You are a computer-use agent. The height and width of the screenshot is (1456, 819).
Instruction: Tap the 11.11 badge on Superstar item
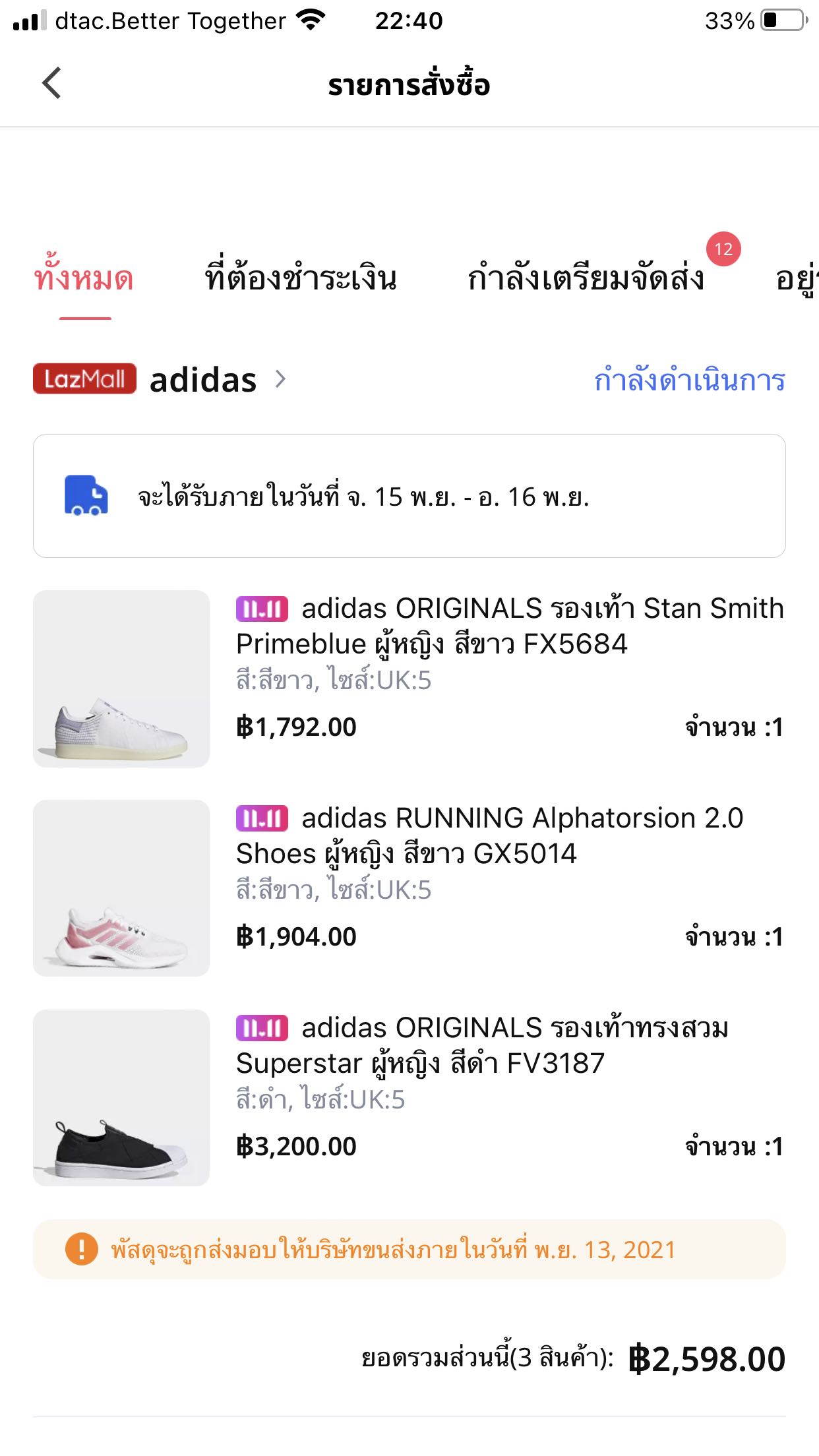pyautogui.click(x=262, y=1028)
